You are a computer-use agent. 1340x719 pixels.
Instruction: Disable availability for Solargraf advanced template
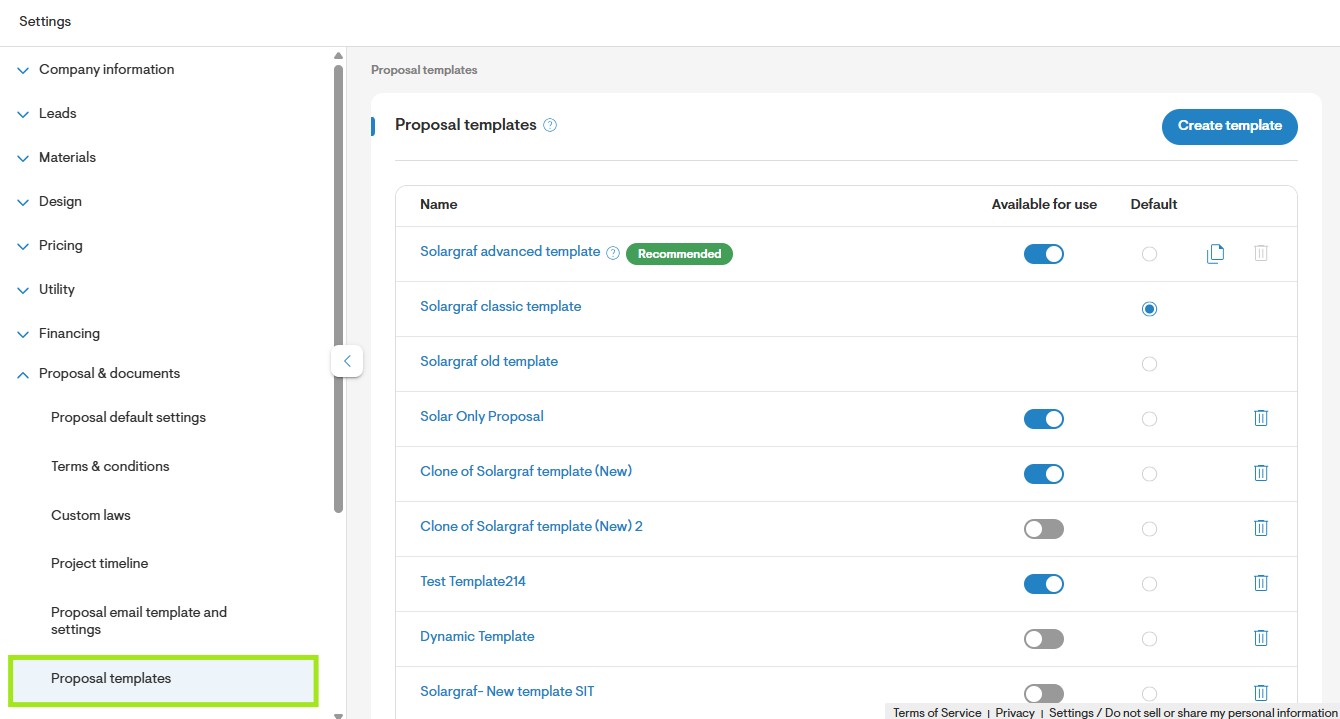1044,254
